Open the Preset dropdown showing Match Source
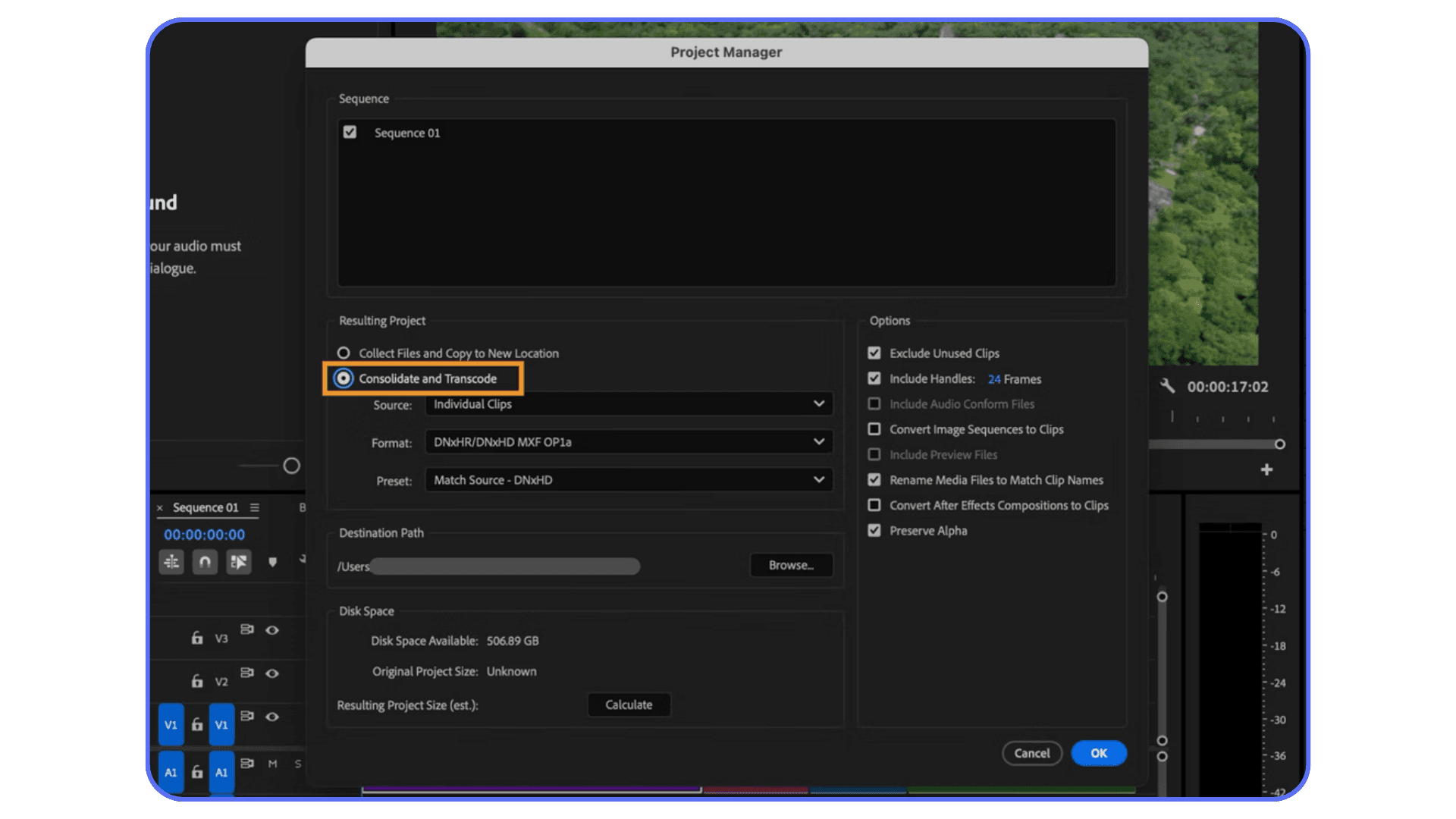This screenshot has width=1456, height=819. pos(627,479)
